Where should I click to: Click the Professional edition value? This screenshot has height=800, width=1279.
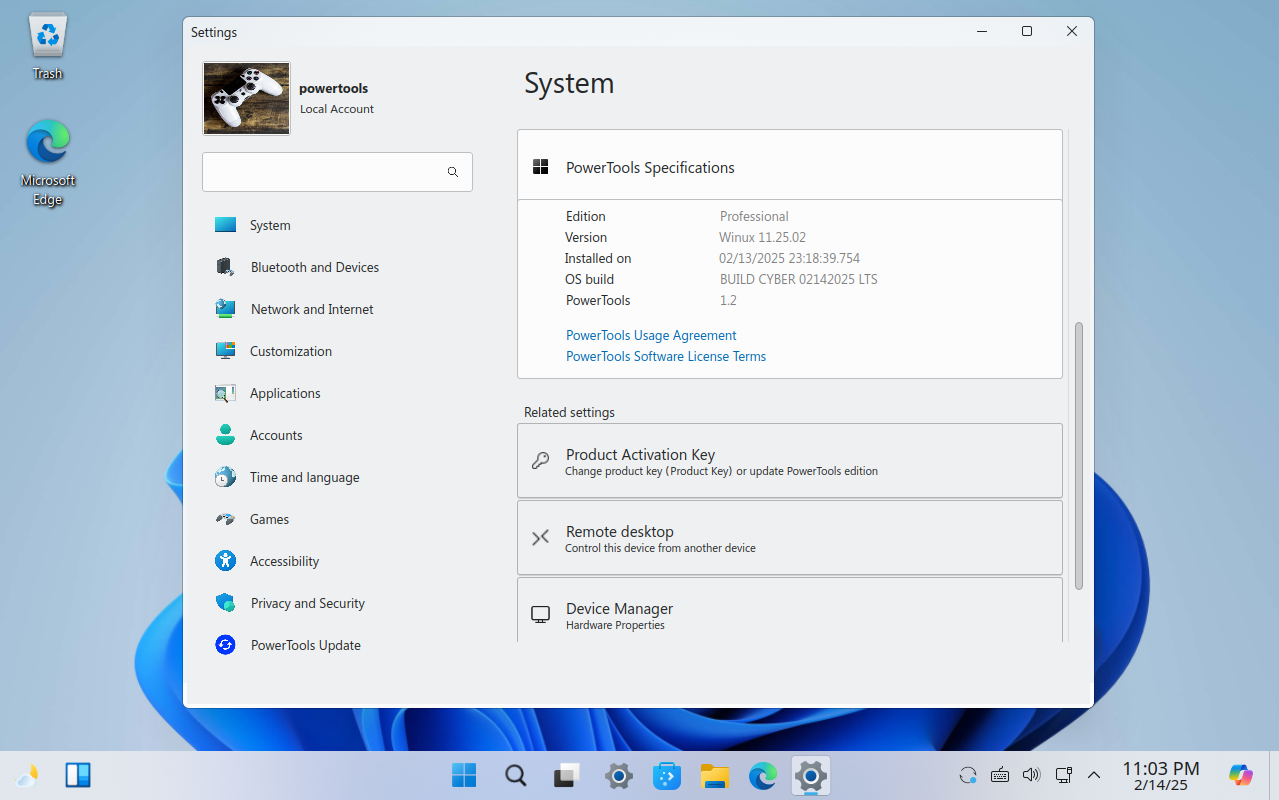tap(754, 216)
